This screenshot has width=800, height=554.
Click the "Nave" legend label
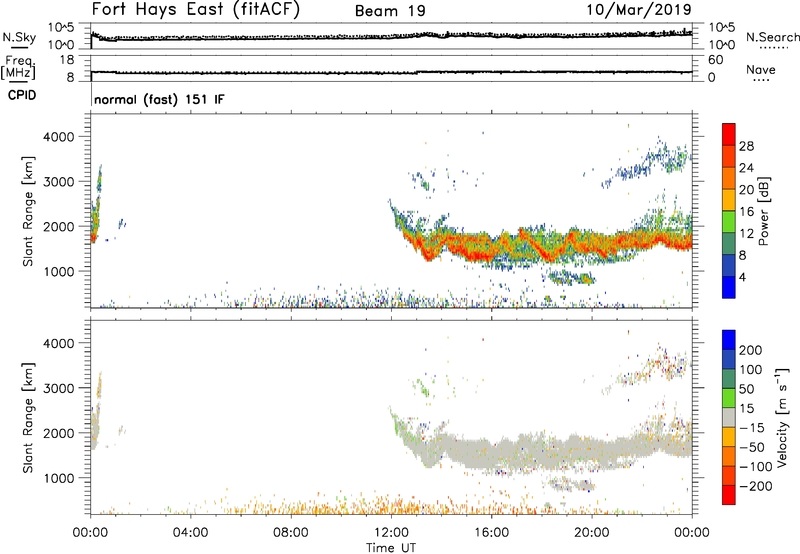pyautogui.click(x=761, y=70)
